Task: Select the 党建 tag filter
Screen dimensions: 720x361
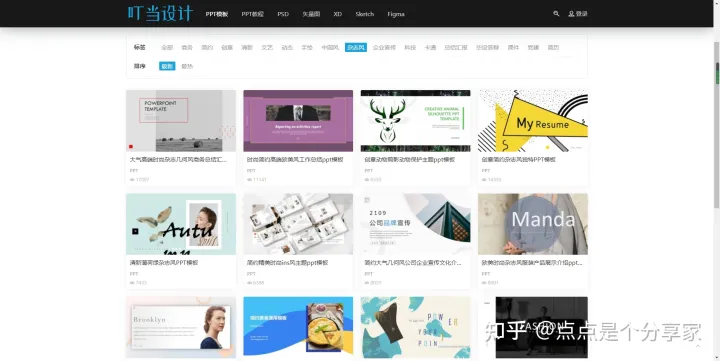Action: point(533,47)
